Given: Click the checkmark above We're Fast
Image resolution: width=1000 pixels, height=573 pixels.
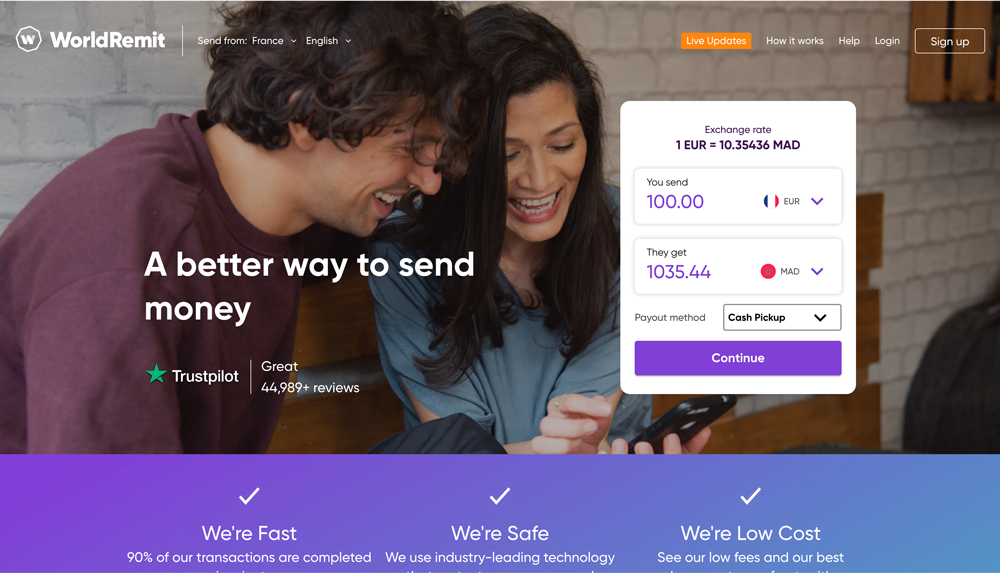Looking at the screenshot, I should 249,496.
